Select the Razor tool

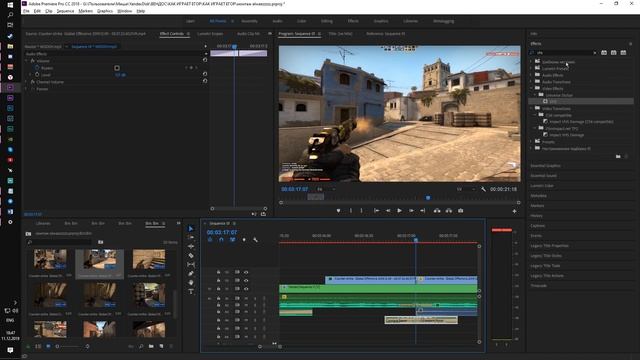coord(191,256)
